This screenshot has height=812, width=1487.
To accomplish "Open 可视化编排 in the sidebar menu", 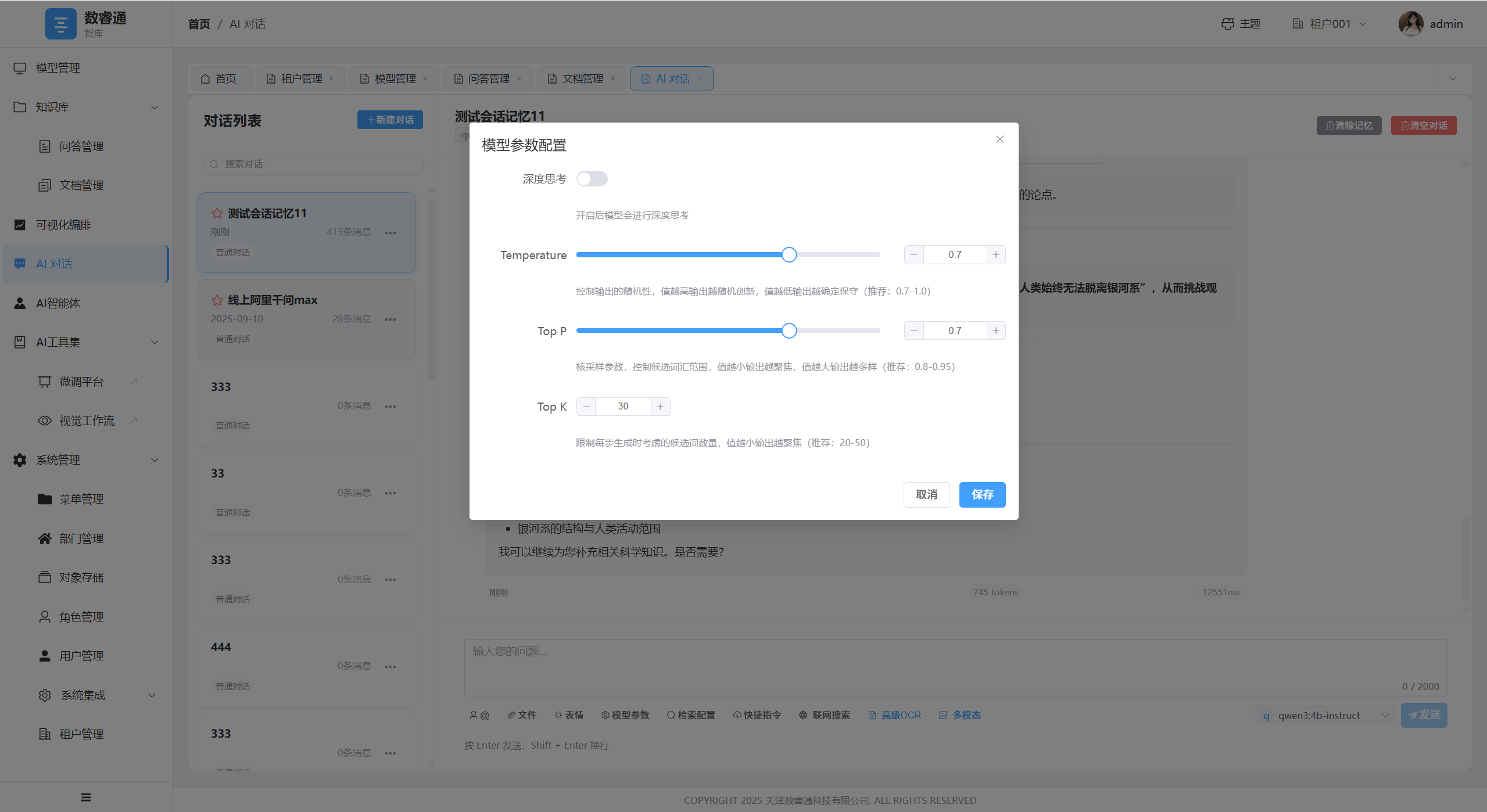I will [63, 225].
